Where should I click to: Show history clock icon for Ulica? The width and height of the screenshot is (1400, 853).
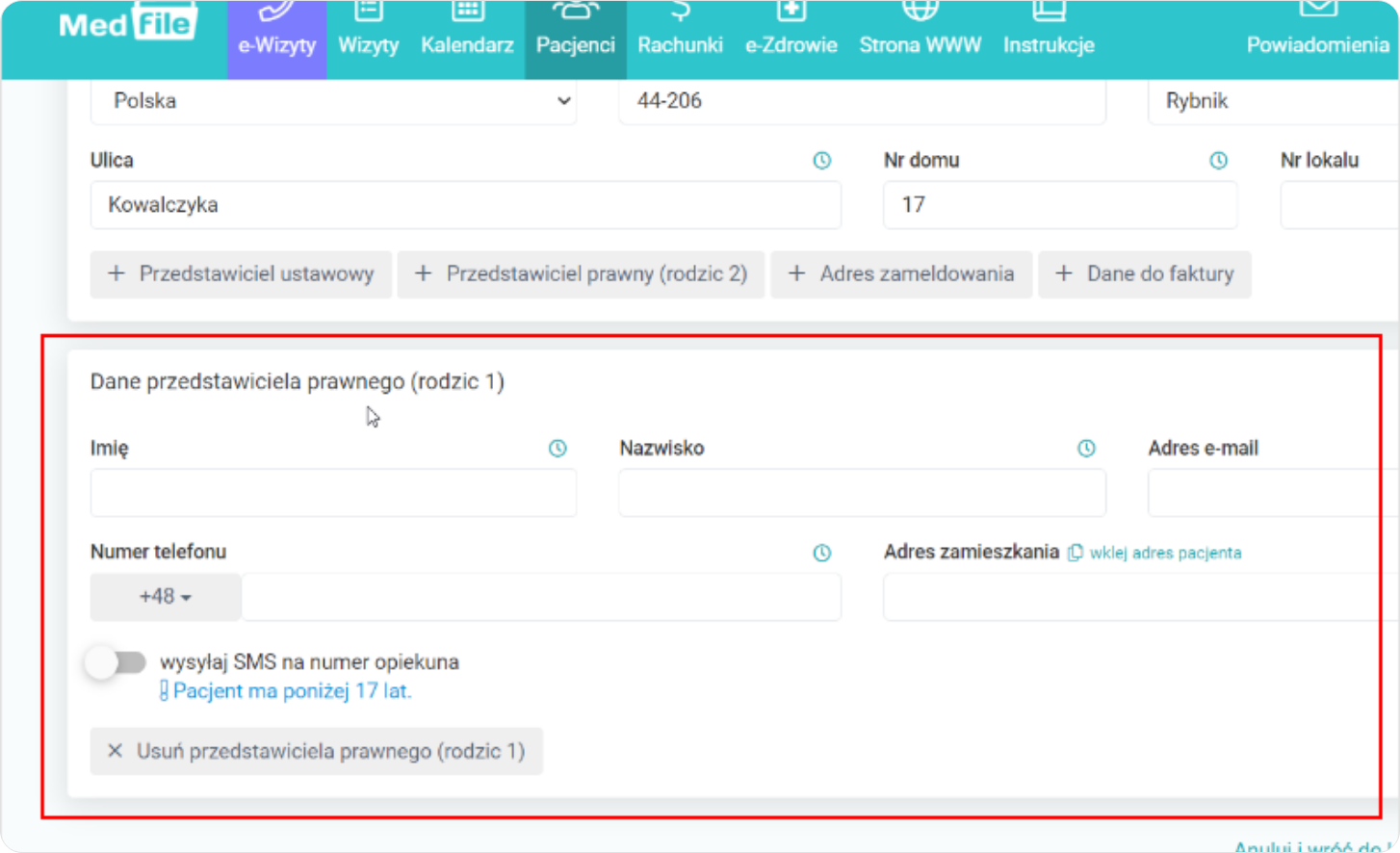click(x=821, y=161)
